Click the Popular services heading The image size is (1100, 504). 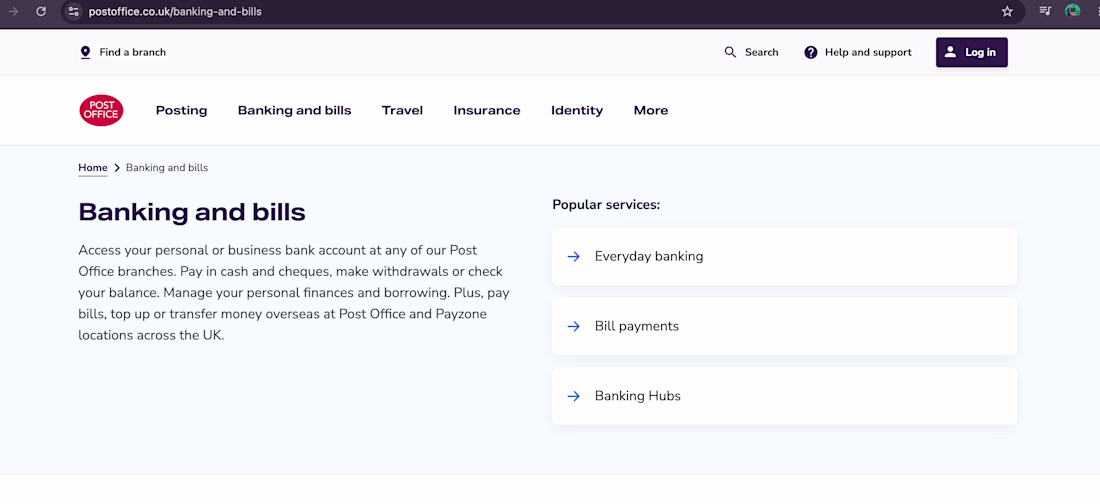tap(606, 205)
